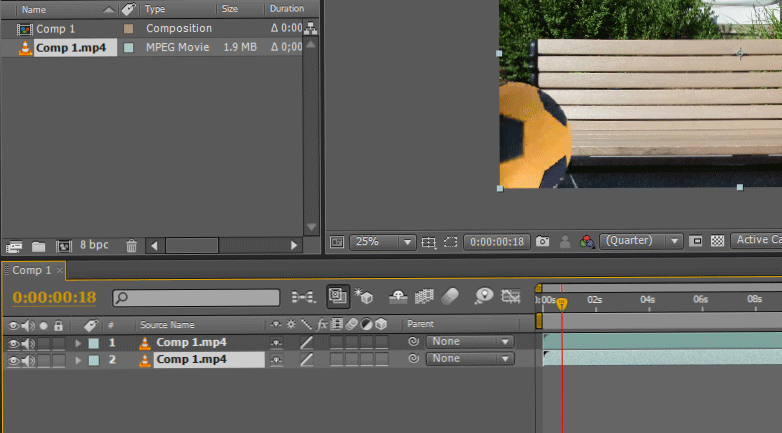Toggle solo switch for layer 1

pos(44,343)
